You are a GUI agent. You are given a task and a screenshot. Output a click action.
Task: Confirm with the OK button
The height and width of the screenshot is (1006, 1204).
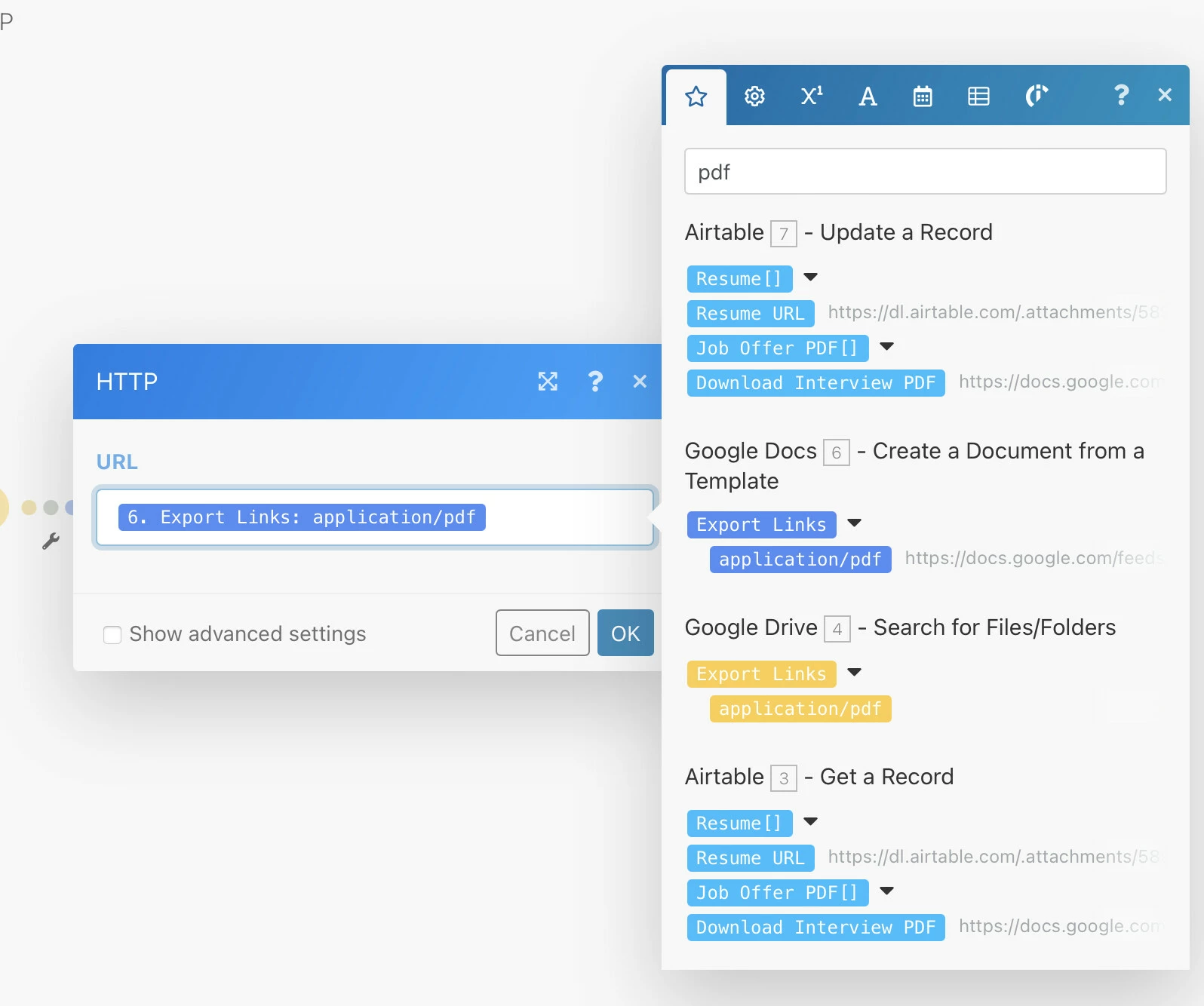click(x=625, y=633)
